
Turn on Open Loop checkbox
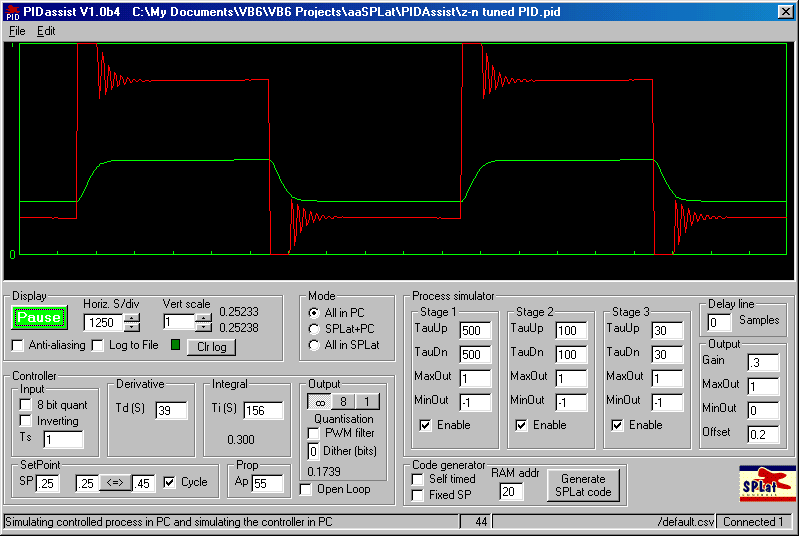[307, 489]
